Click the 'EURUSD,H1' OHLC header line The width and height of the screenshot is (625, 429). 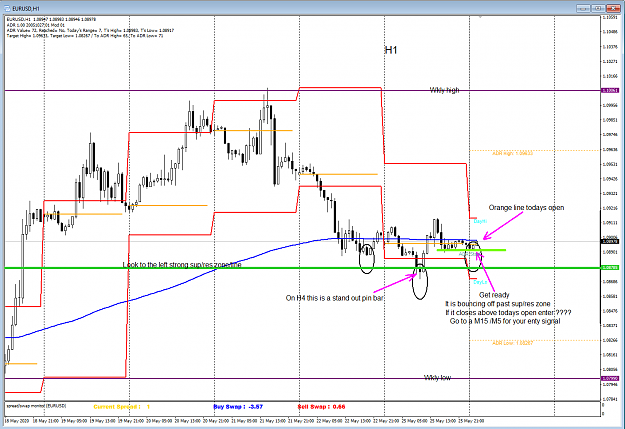pos(51,19)
